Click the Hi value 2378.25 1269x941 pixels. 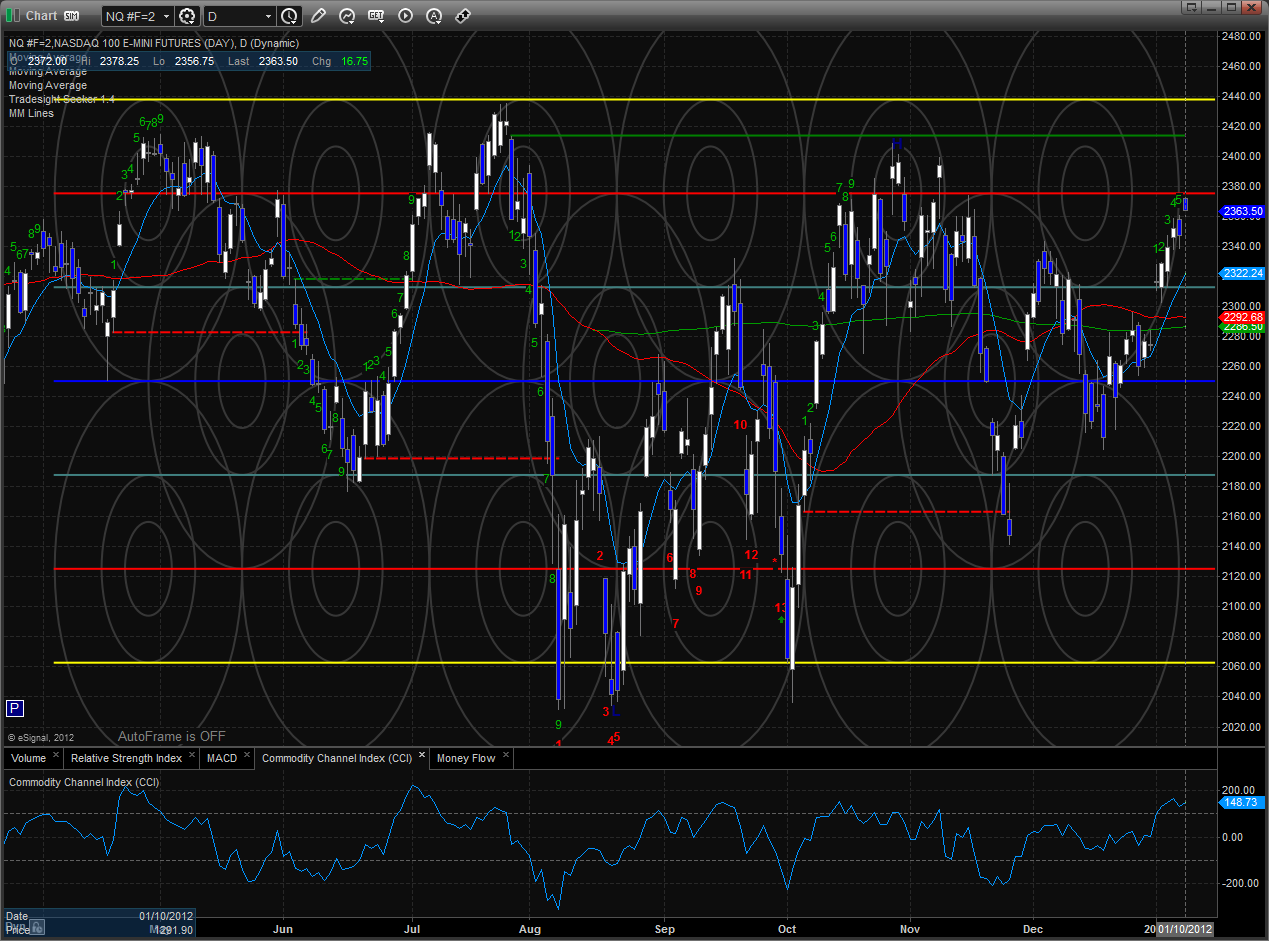118,61
